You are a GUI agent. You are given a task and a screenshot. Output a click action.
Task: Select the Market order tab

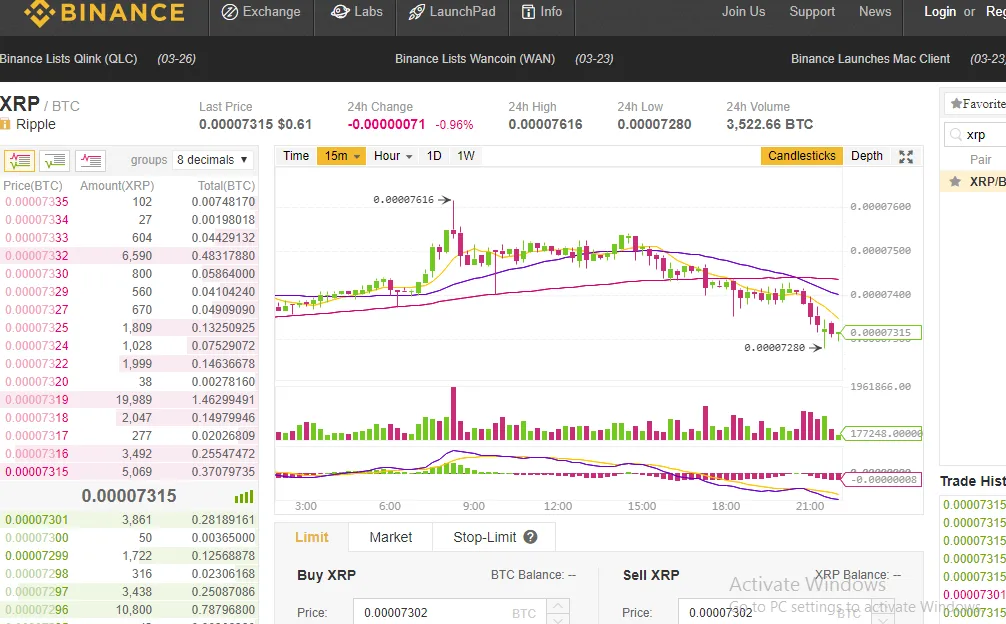[x=391, y=537]
